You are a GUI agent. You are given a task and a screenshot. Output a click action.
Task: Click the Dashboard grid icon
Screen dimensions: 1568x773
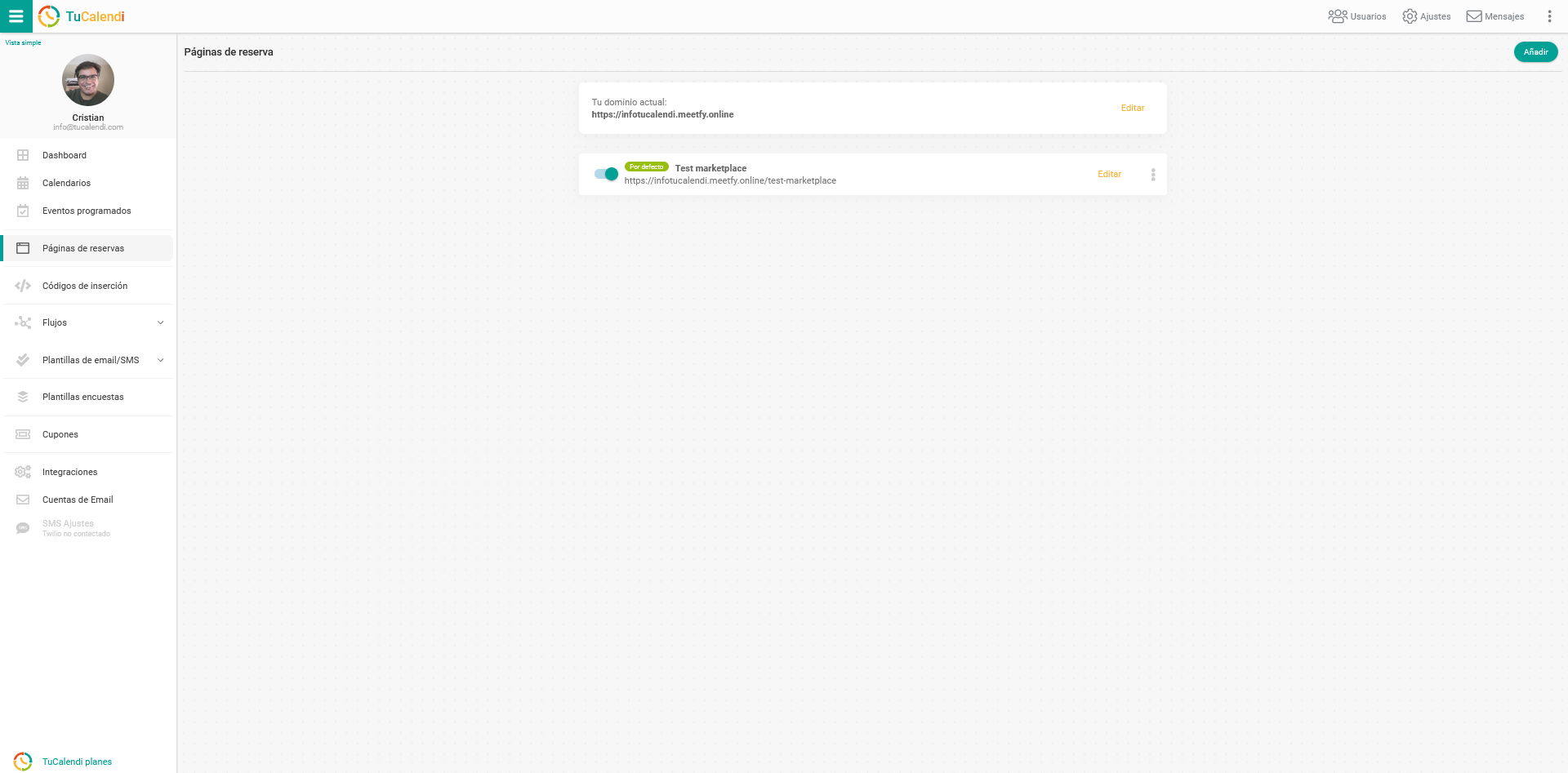point(23,155)
